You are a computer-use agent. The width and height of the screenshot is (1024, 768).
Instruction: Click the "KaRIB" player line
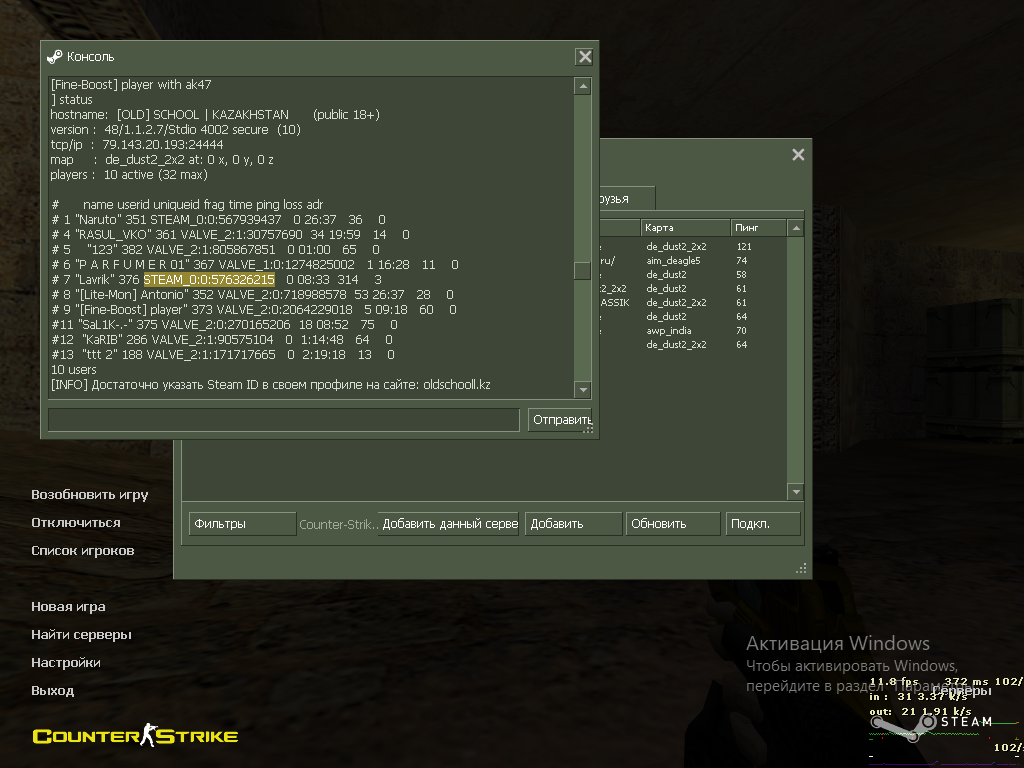[222, 340]
